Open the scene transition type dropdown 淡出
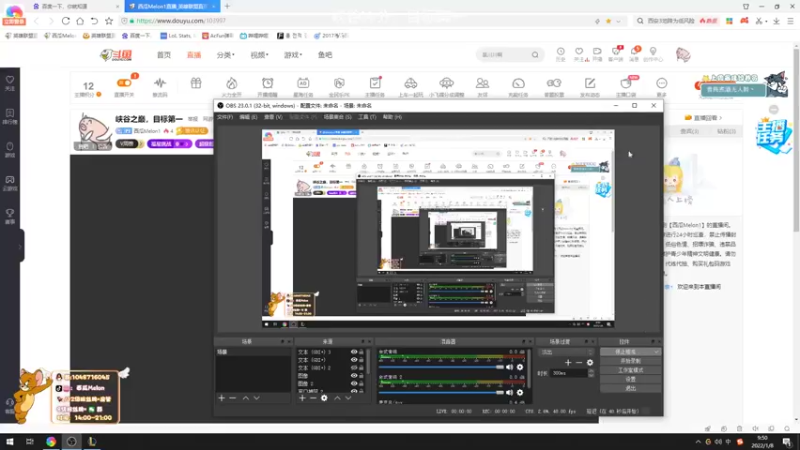This screenshot has height=450, width=800. pos(566,352)
